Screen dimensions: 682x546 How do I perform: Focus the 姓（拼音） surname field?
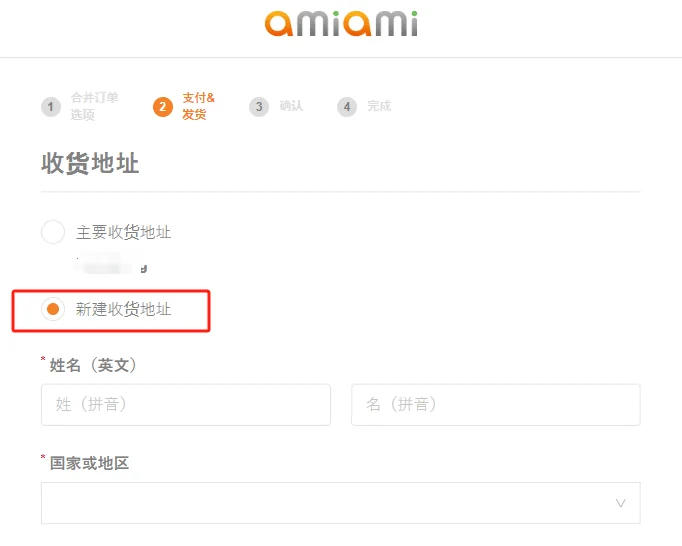[186, 405]
